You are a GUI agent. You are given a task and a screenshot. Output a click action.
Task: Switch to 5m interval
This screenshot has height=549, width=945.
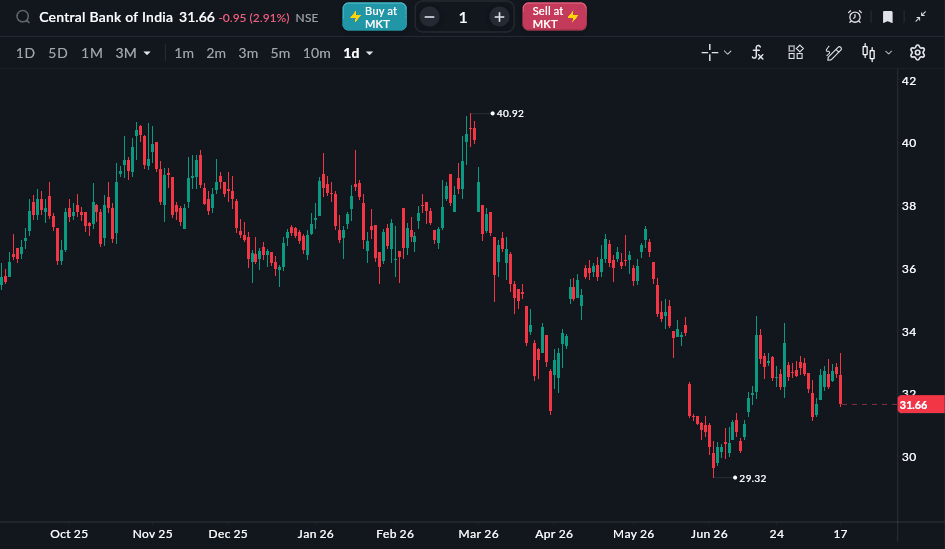click(x=280, y=53)
